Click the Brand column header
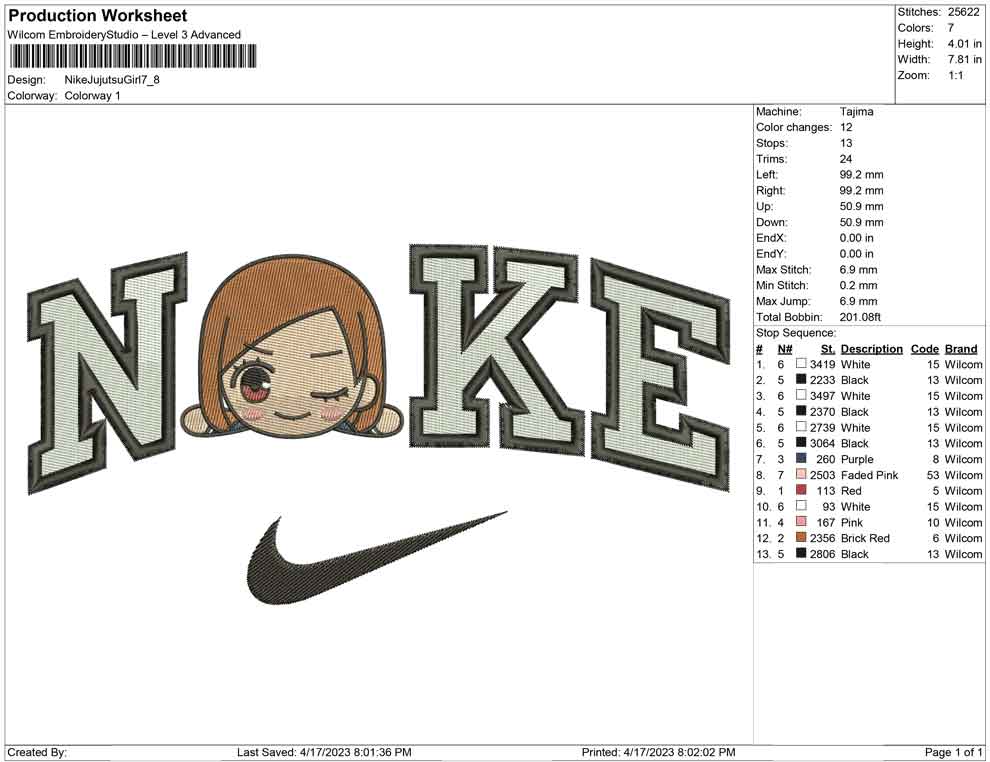The height and width of the screenshot is (762, 990). point(961,349)
